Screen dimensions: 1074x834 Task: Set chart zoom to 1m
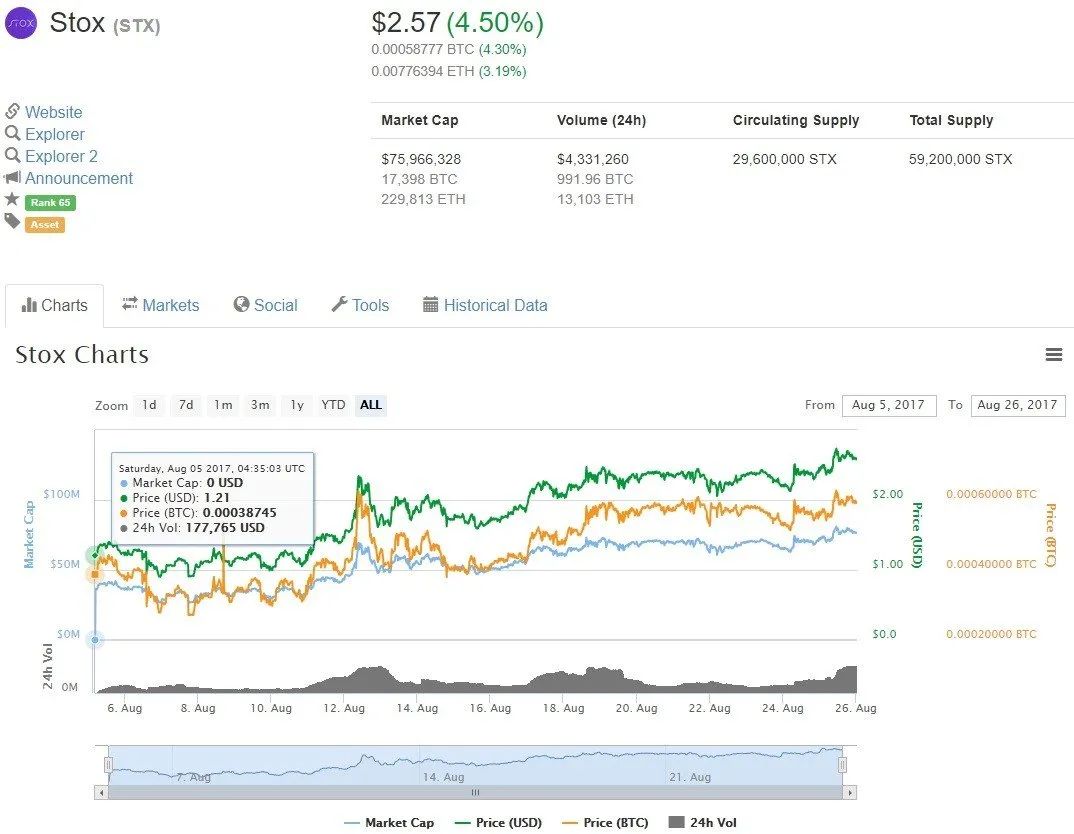tap(223, 405)
